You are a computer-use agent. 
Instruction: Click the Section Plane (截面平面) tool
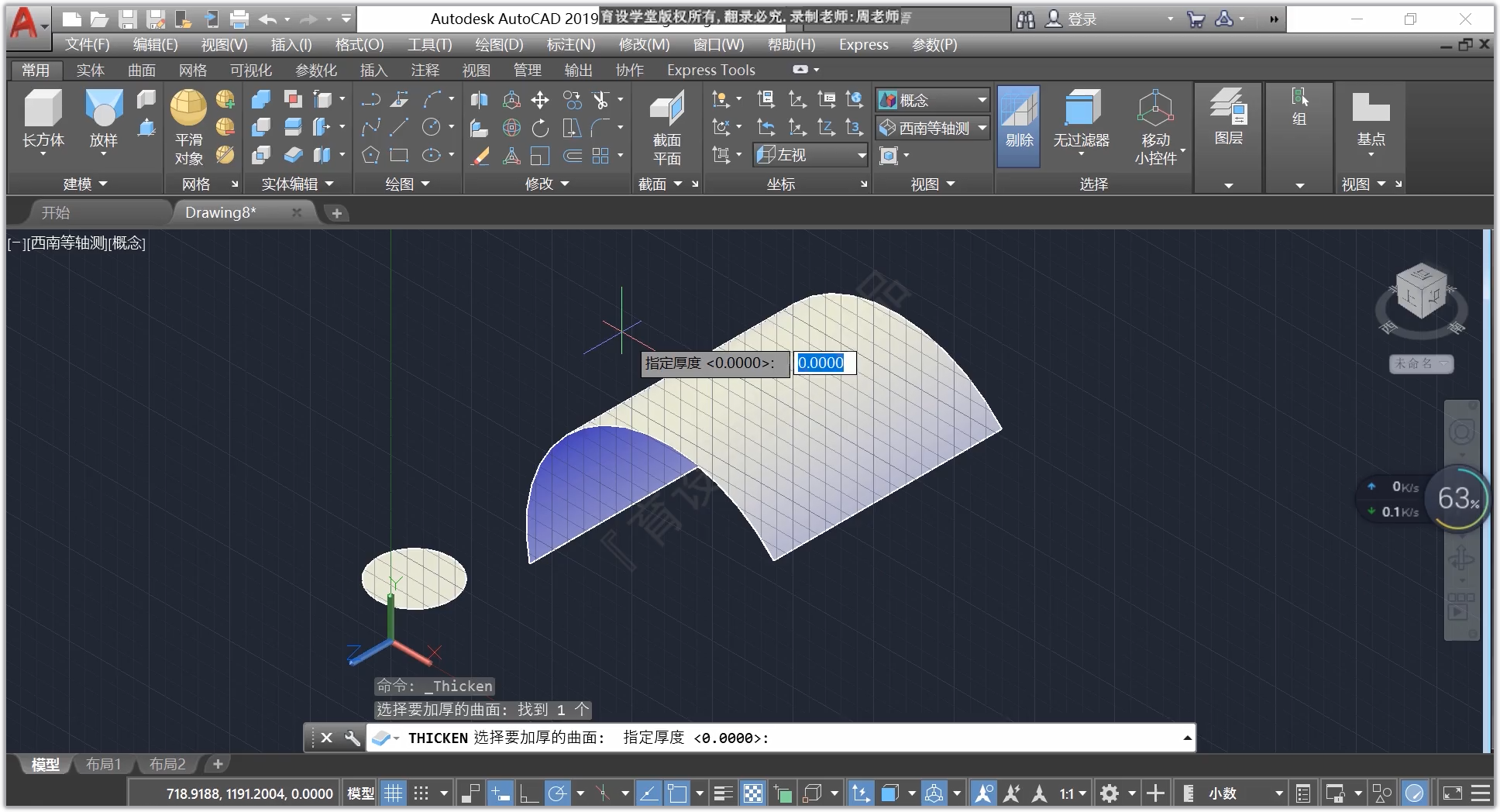coord(666,128)
